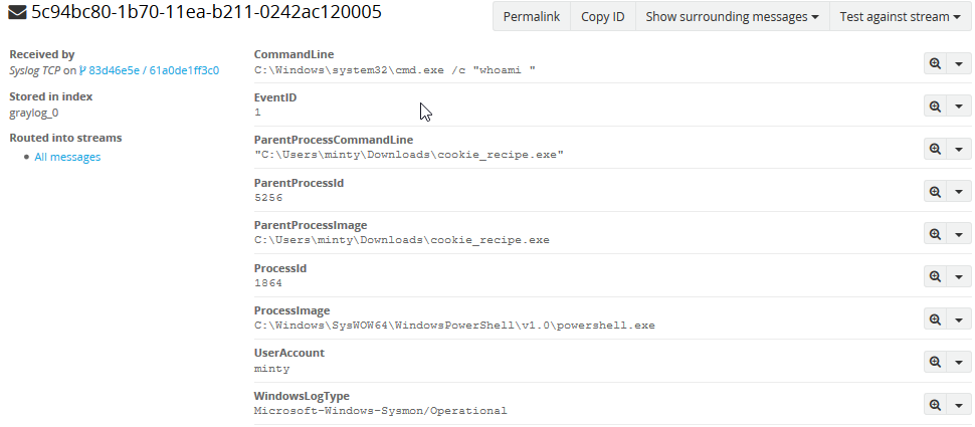Image resolution: width=975 pixels, height=427 pixels.
Task: Click magnifier icon for ParentProcessCommandLine field
Action: (x=935, y=148)
